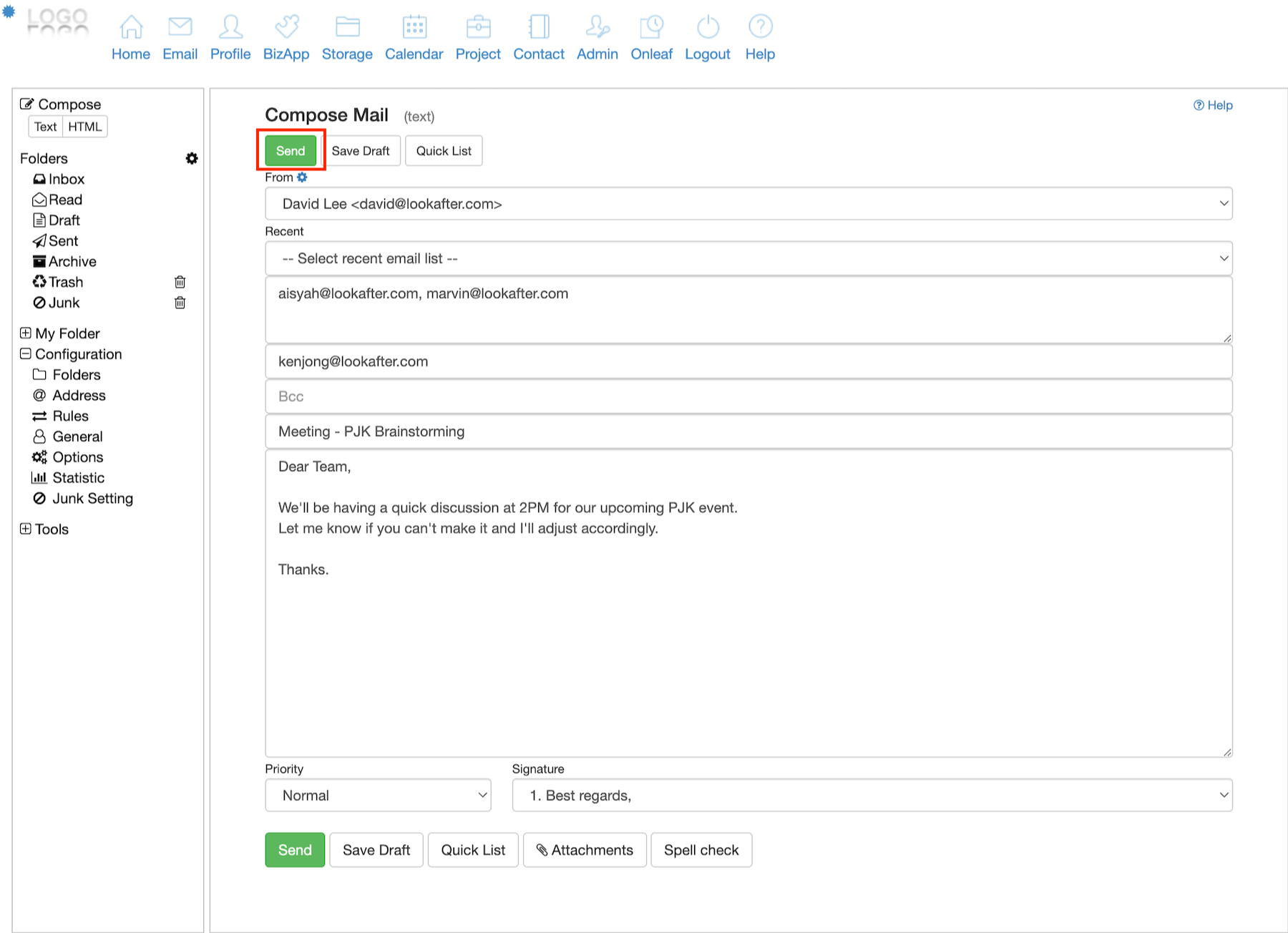Click the Attachments button
This screenshot has width=1288, height=933.
point(585,850)
